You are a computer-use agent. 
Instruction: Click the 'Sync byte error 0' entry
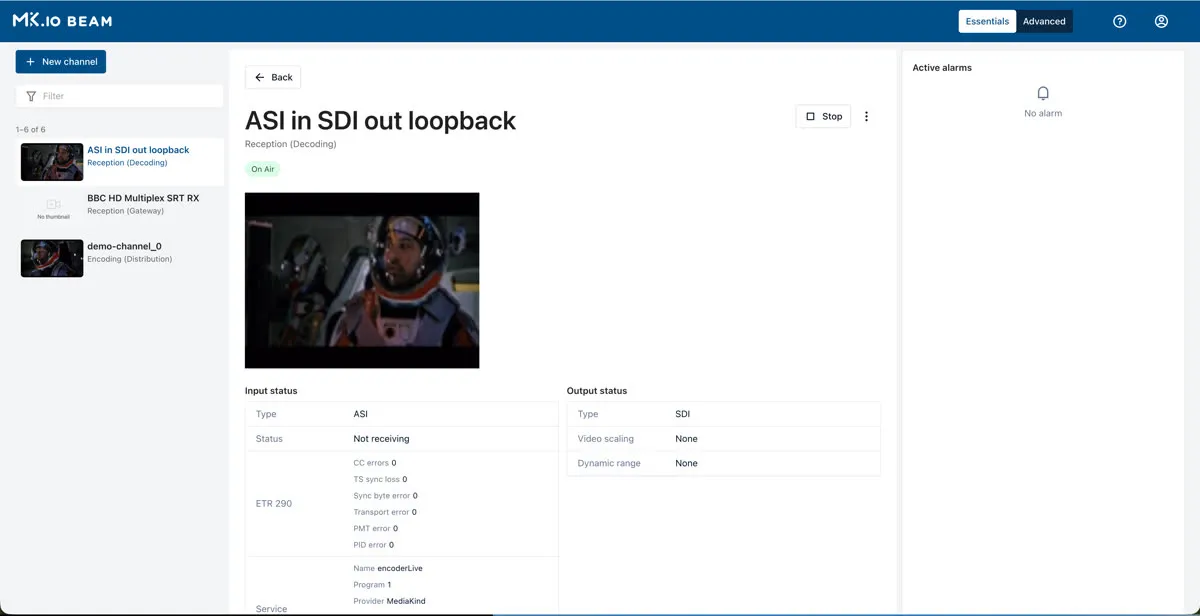point(385,495)
